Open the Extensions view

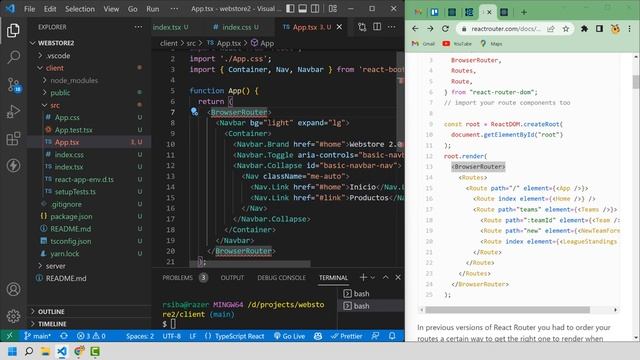pos(13,138)
